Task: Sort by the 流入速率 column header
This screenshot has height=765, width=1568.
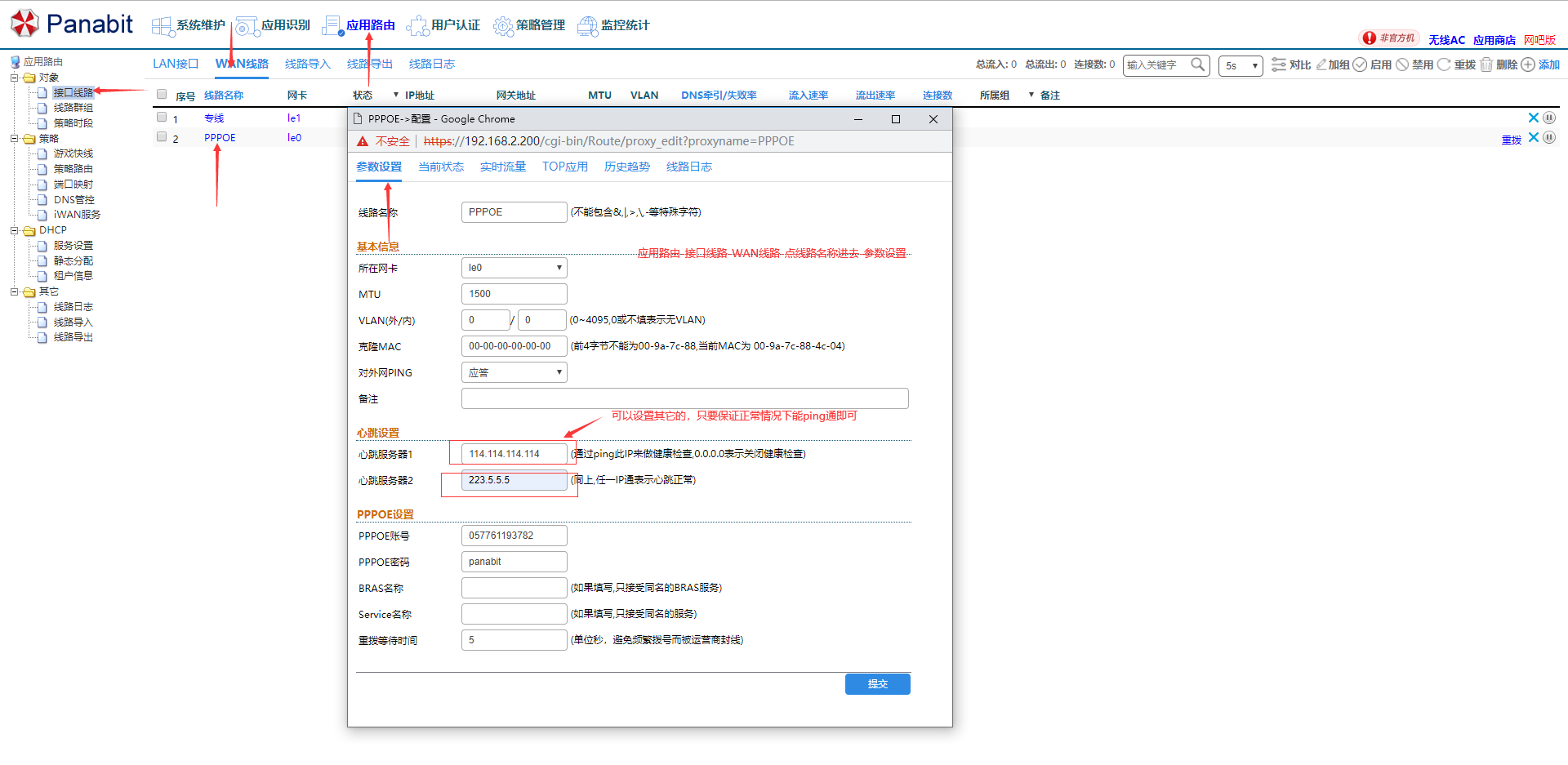Action: click(x=808, y=96)
